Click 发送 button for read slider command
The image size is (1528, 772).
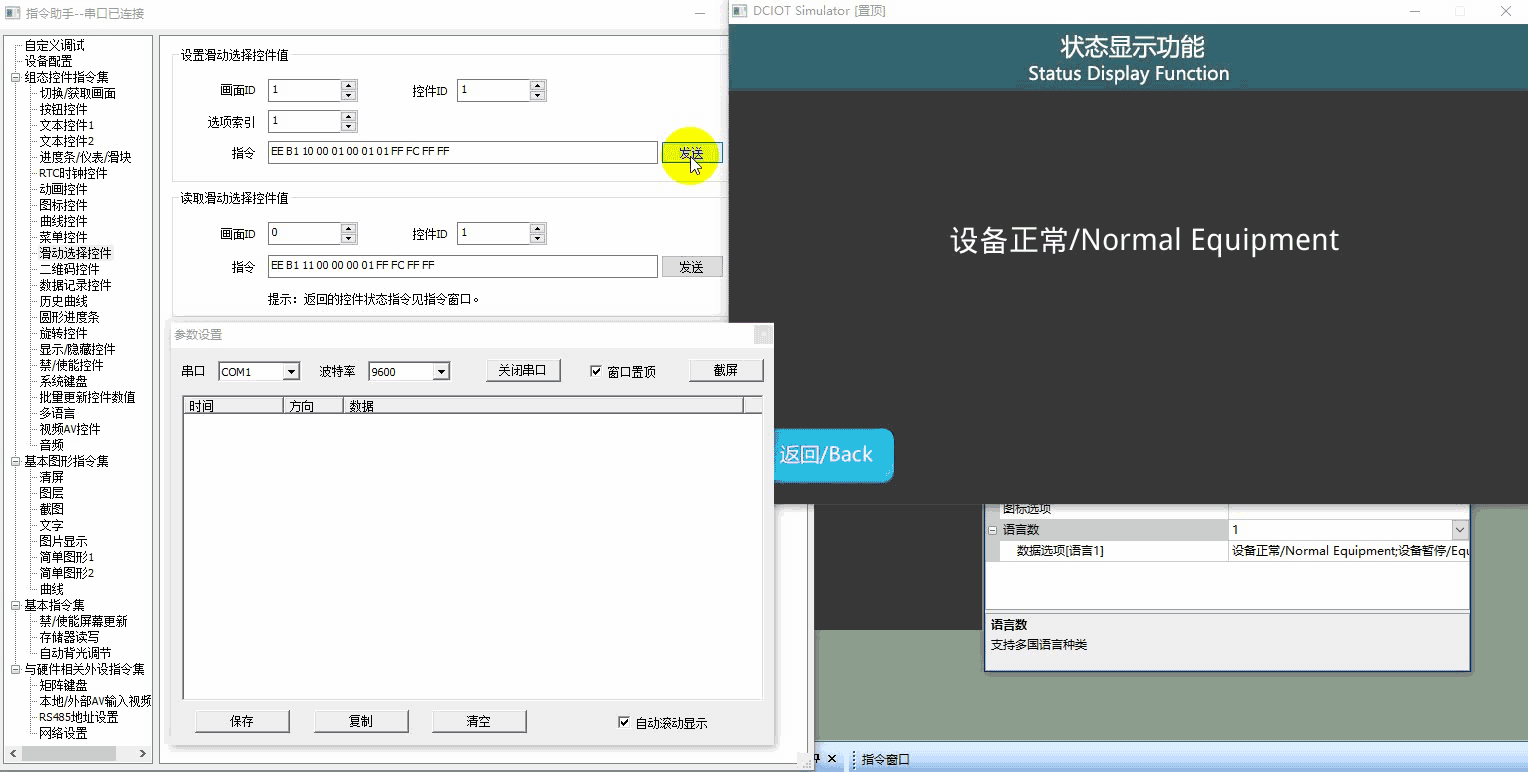pyautogui.click(x=691, y=267)
